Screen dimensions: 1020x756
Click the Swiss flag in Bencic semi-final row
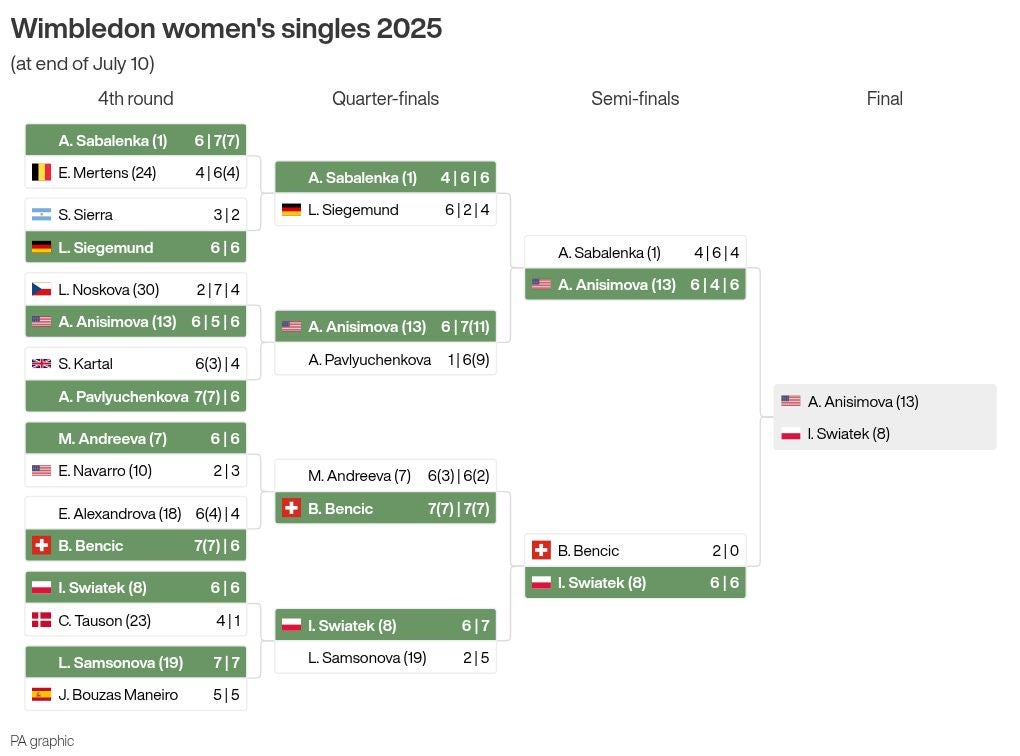tap(541, 550)
